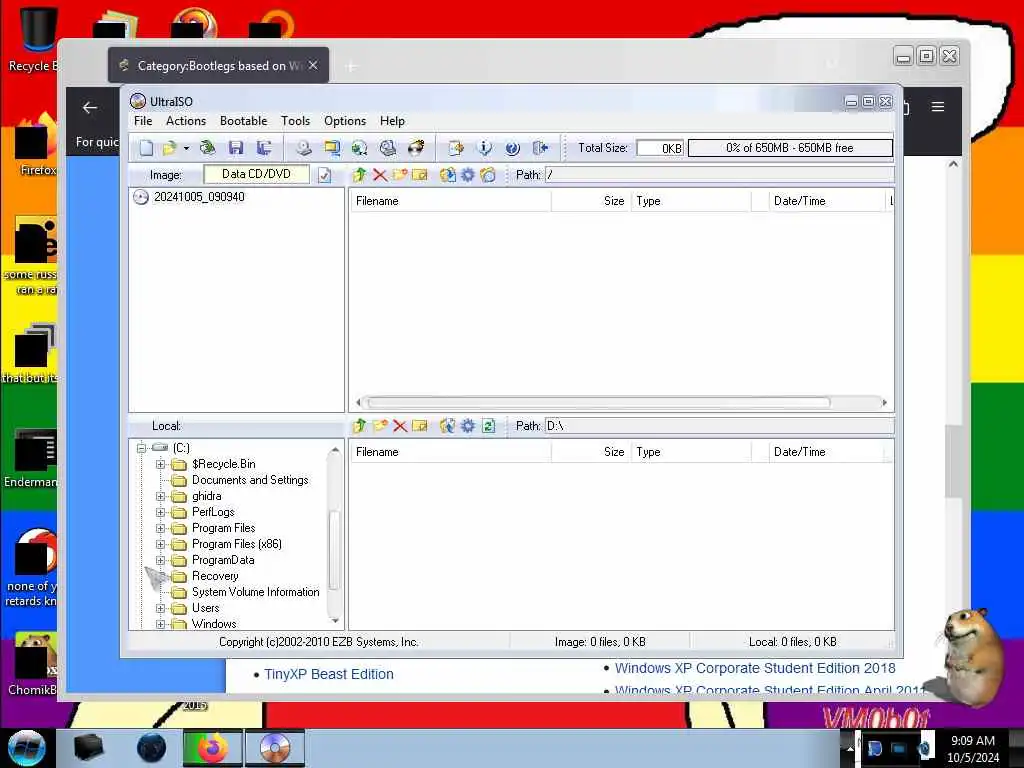Image resolution: width=1024 pixels, height=768 pixels.
Task: Click the Rename icon in Image toolbar
Action: [x=419, y=175]
